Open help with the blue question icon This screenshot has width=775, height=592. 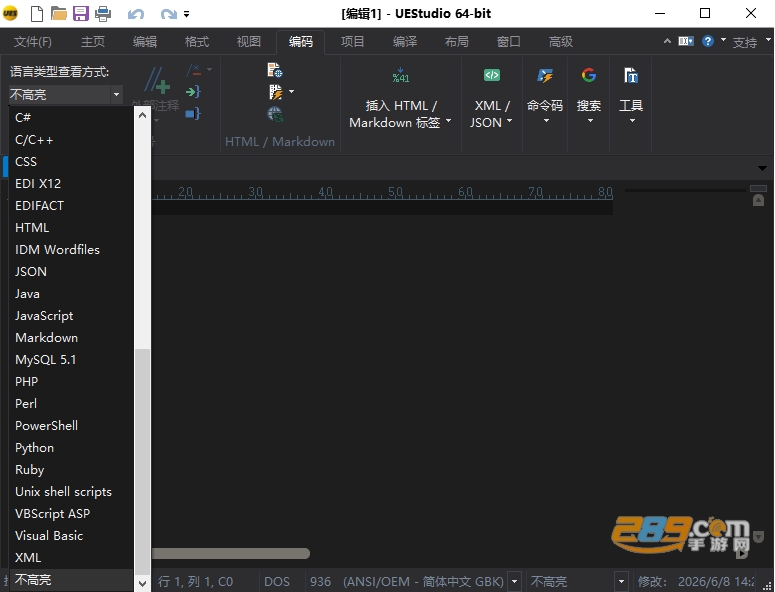coord(708,41)
